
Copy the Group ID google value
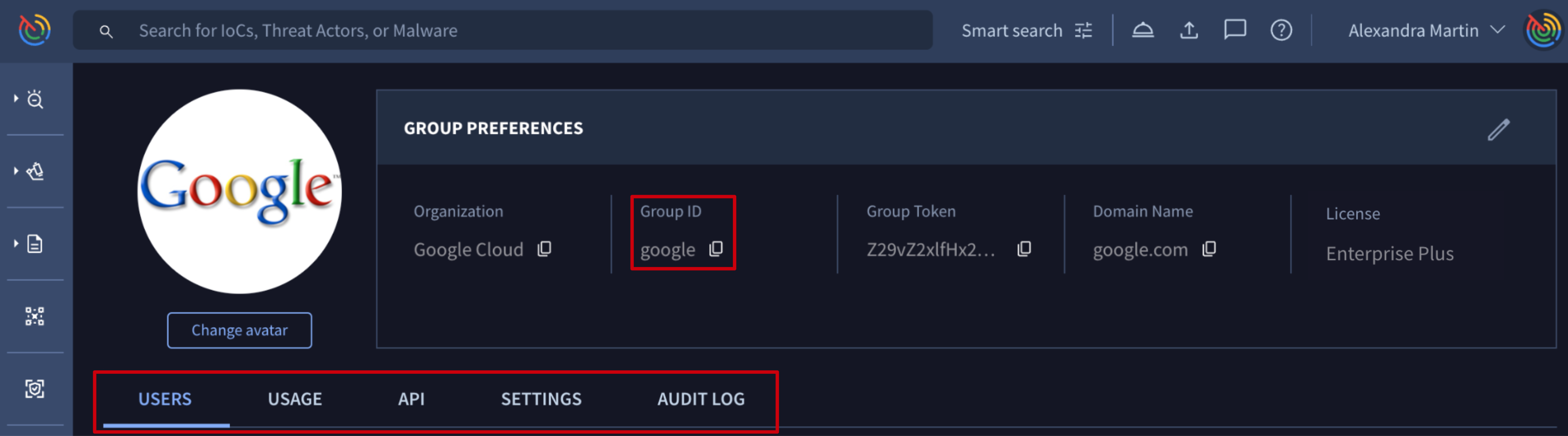click(x=716, y=248)
